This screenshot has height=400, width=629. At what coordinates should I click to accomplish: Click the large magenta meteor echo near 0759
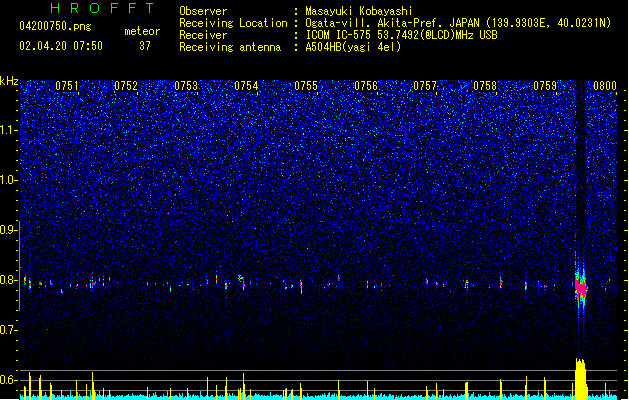[580, 287]
